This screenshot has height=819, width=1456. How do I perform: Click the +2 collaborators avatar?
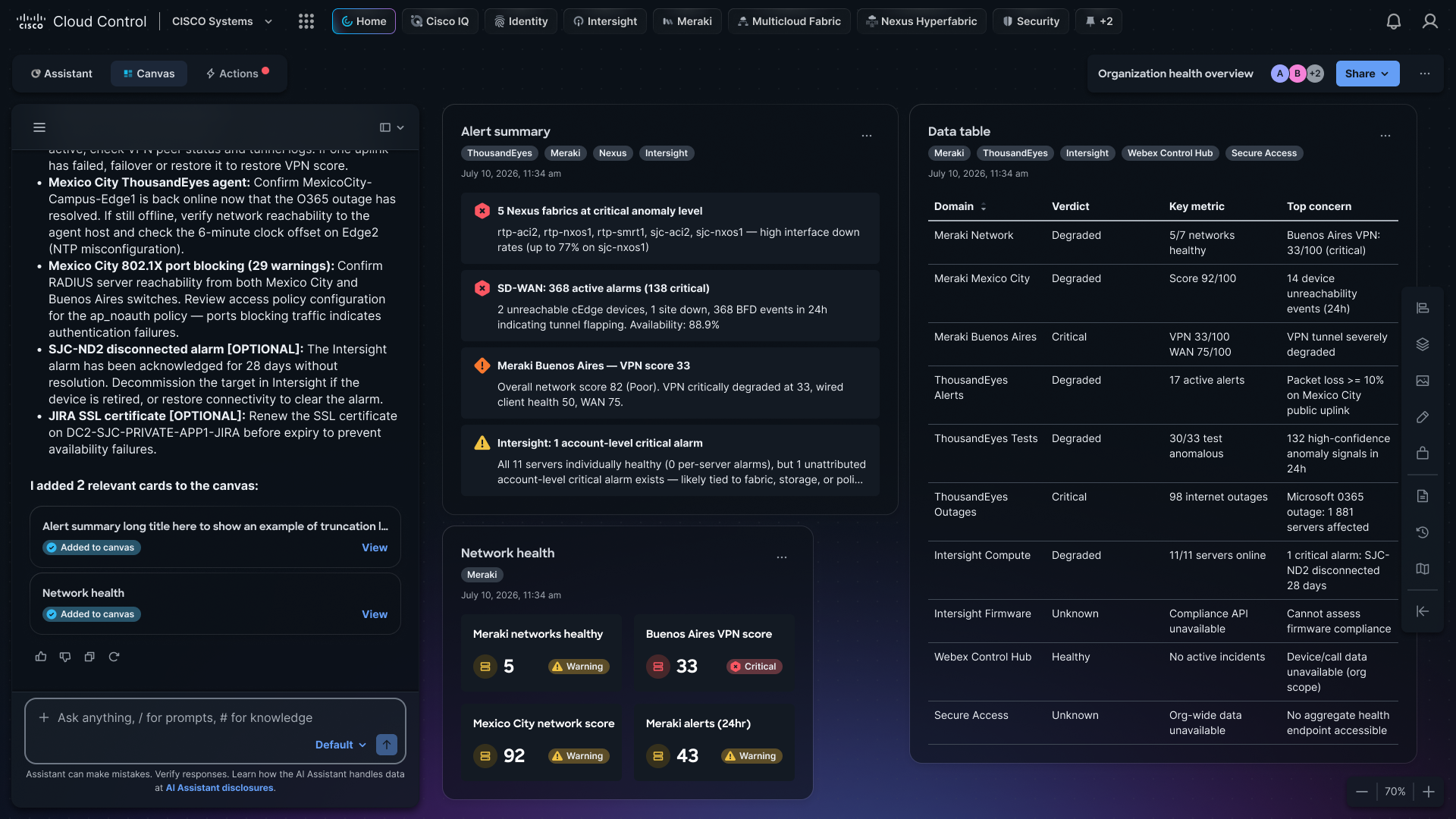(x=1315, y=74)
